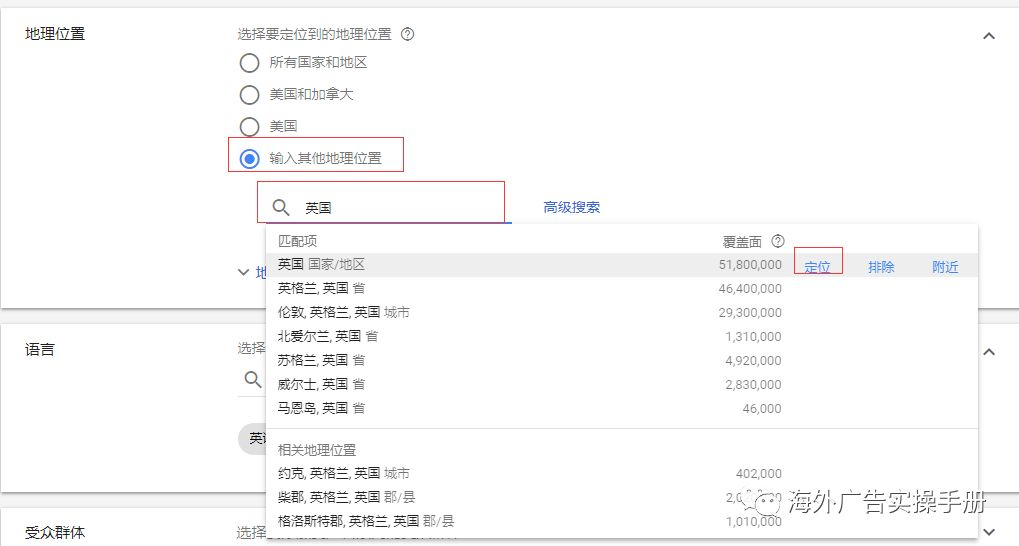This screenshot has width=1019, height=546.
Task: Choose the 美国 radio button
Action: coord(249,127)
